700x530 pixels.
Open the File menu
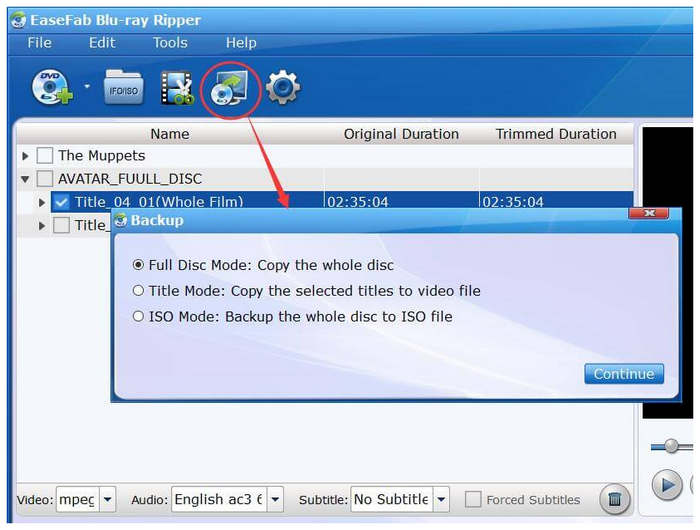39,43
